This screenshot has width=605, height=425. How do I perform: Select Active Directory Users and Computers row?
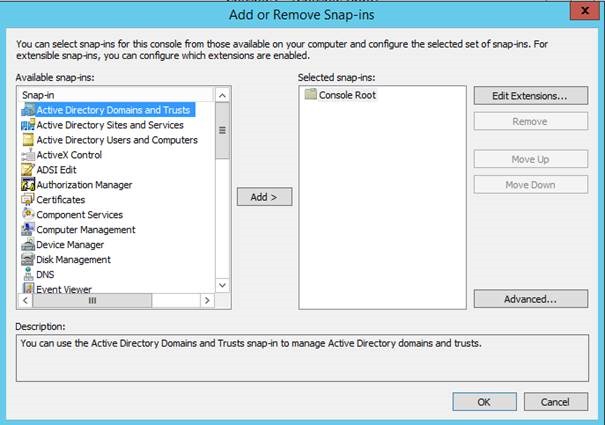click(110, 140)
